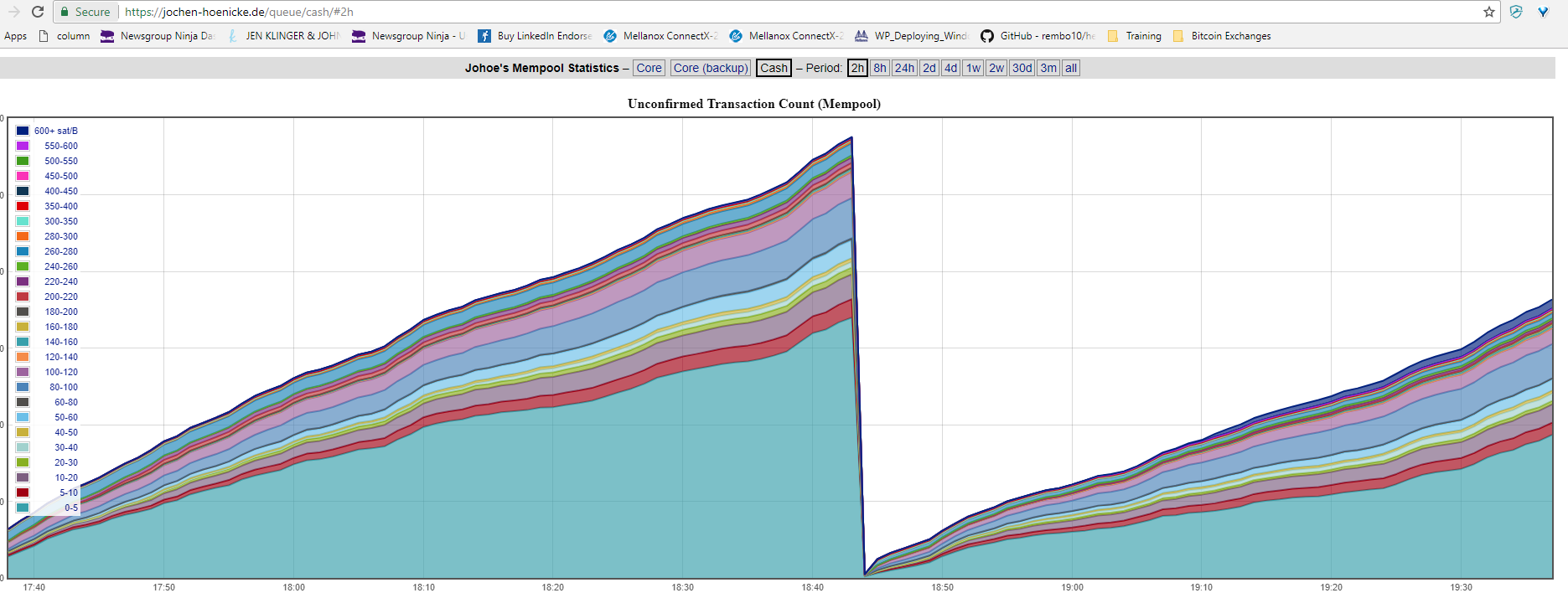Set period to 2d

[929, 68]
